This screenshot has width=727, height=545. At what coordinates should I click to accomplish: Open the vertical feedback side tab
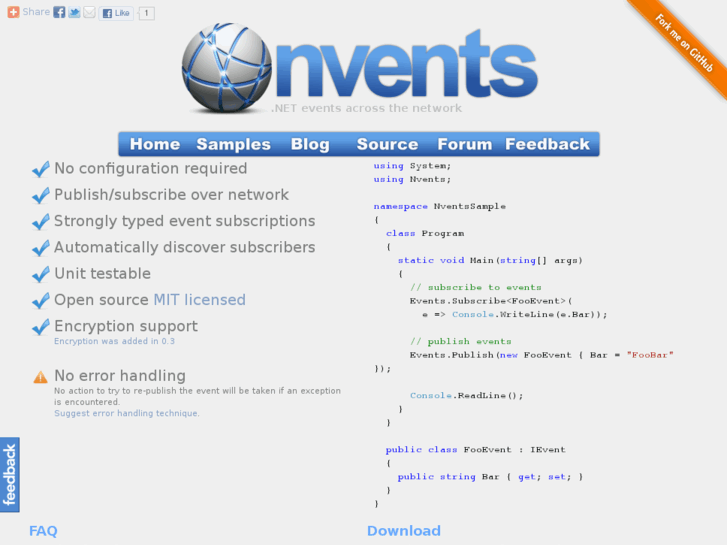coord(10,474)
